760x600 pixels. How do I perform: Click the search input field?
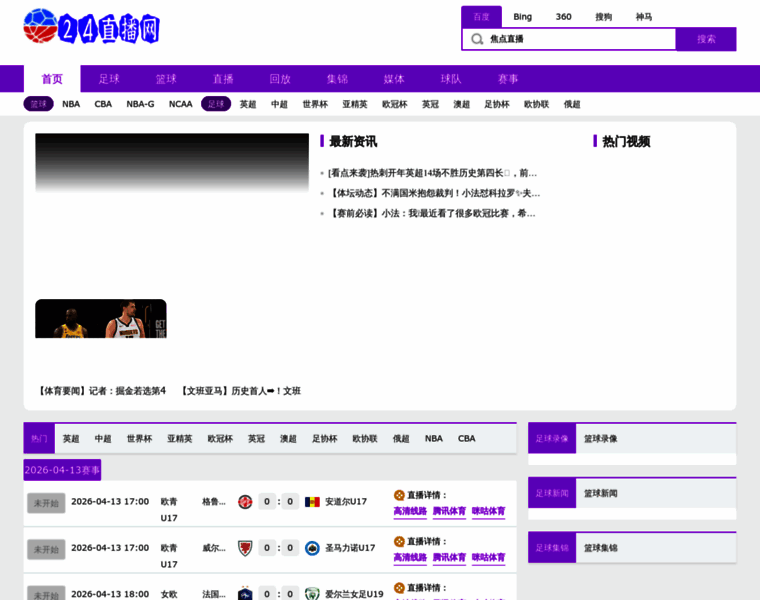point(569,39)
